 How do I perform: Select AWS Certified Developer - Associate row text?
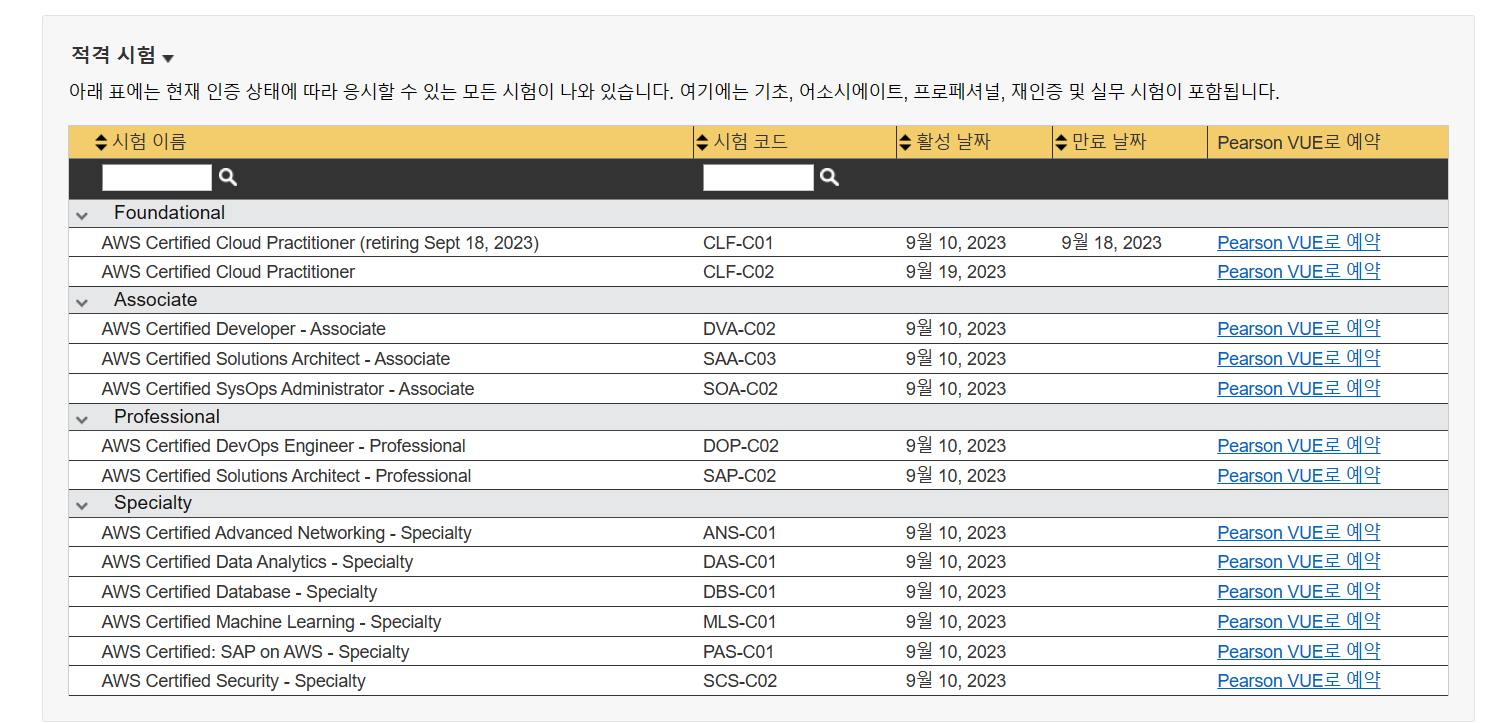243,329
